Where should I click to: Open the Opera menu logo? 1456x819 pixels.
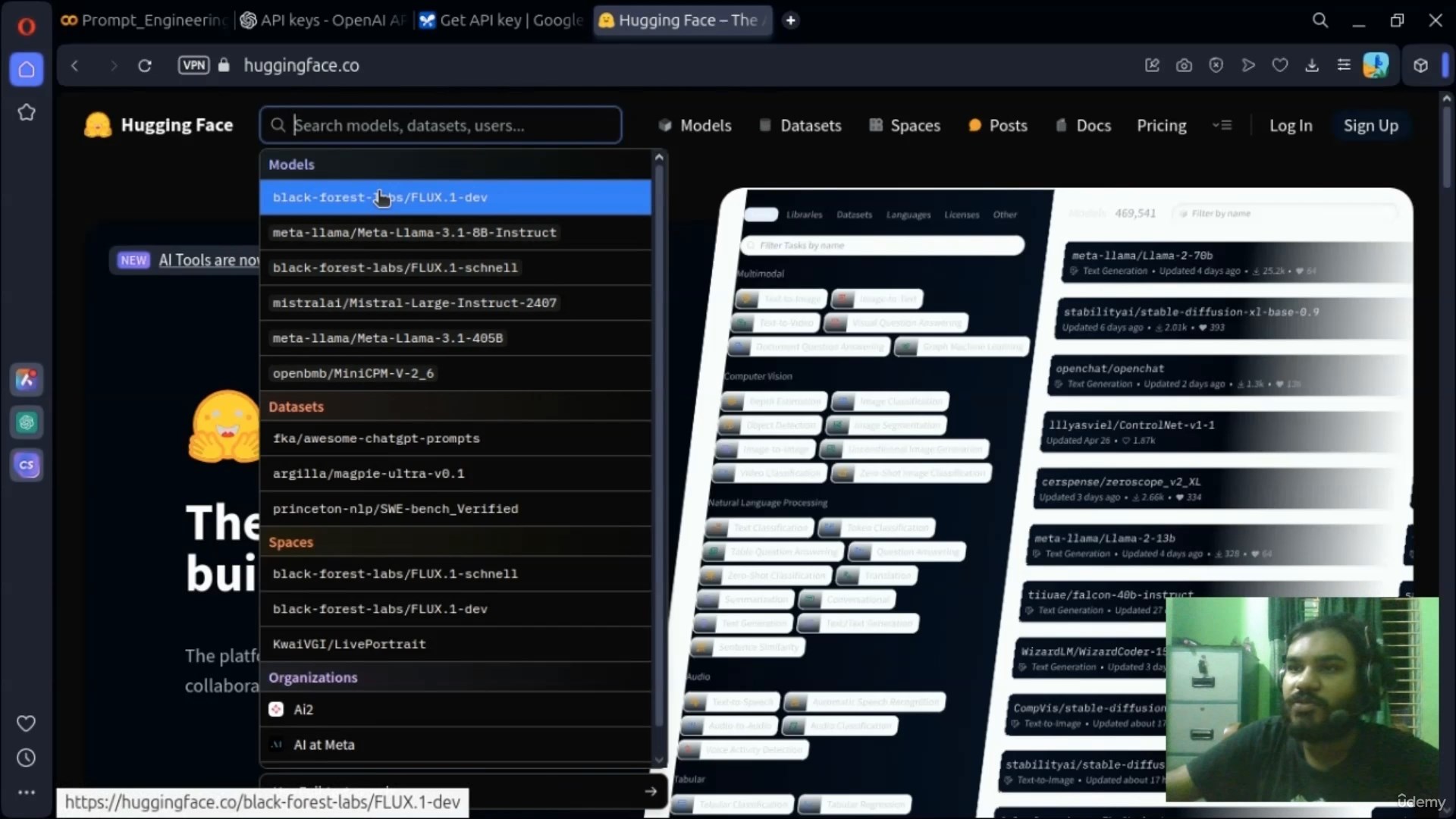click(26, 27)
